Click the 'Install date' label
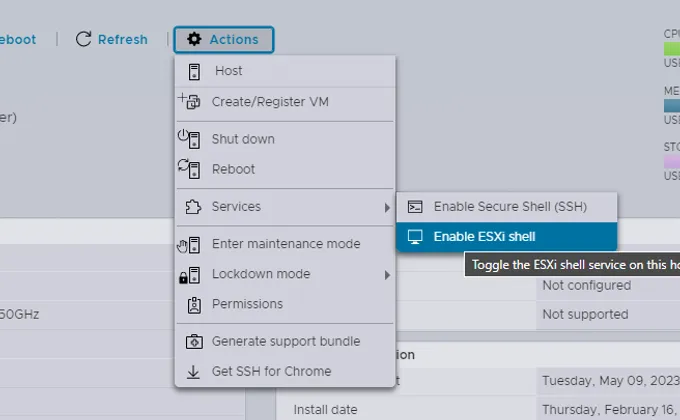Viewport: 680px width, 420px height. pyautogui.click(x=325, y=410)
